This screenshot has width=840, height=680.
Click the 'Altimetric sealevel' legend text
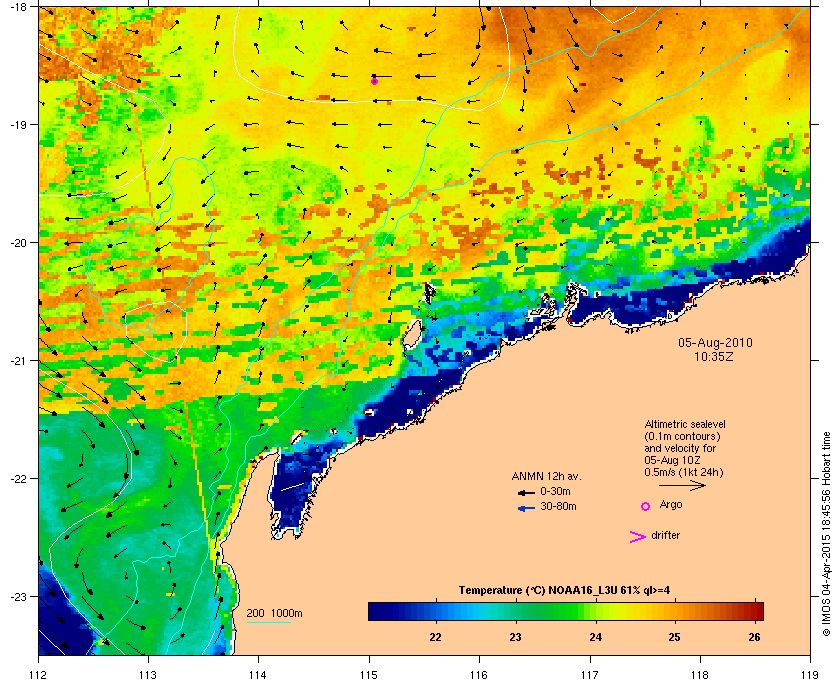685,424
